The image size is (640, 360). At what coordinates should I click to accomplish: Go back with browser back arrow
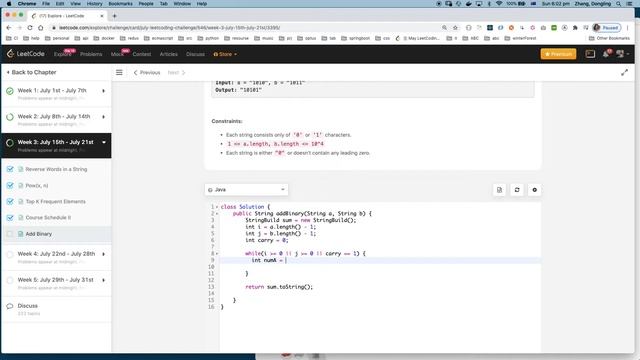pos(9,28)
